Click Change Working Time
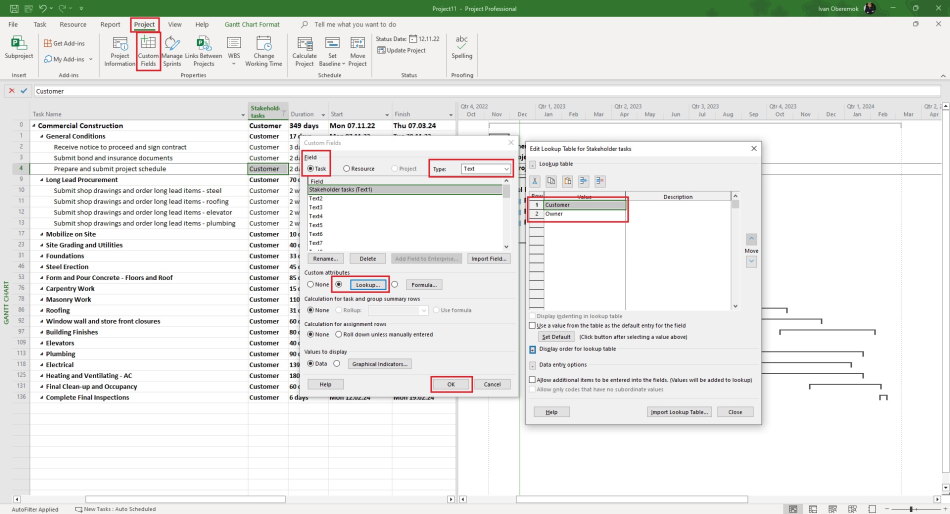 coord(264,52)
